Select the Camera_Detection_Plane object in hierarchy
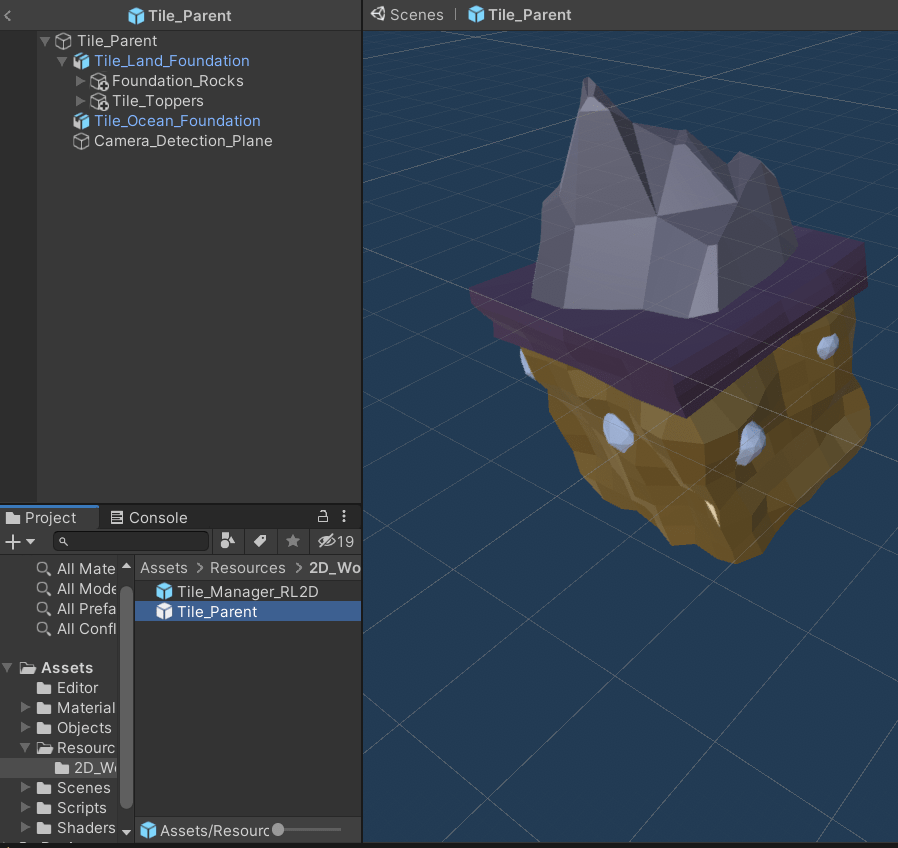 point(182,141)
